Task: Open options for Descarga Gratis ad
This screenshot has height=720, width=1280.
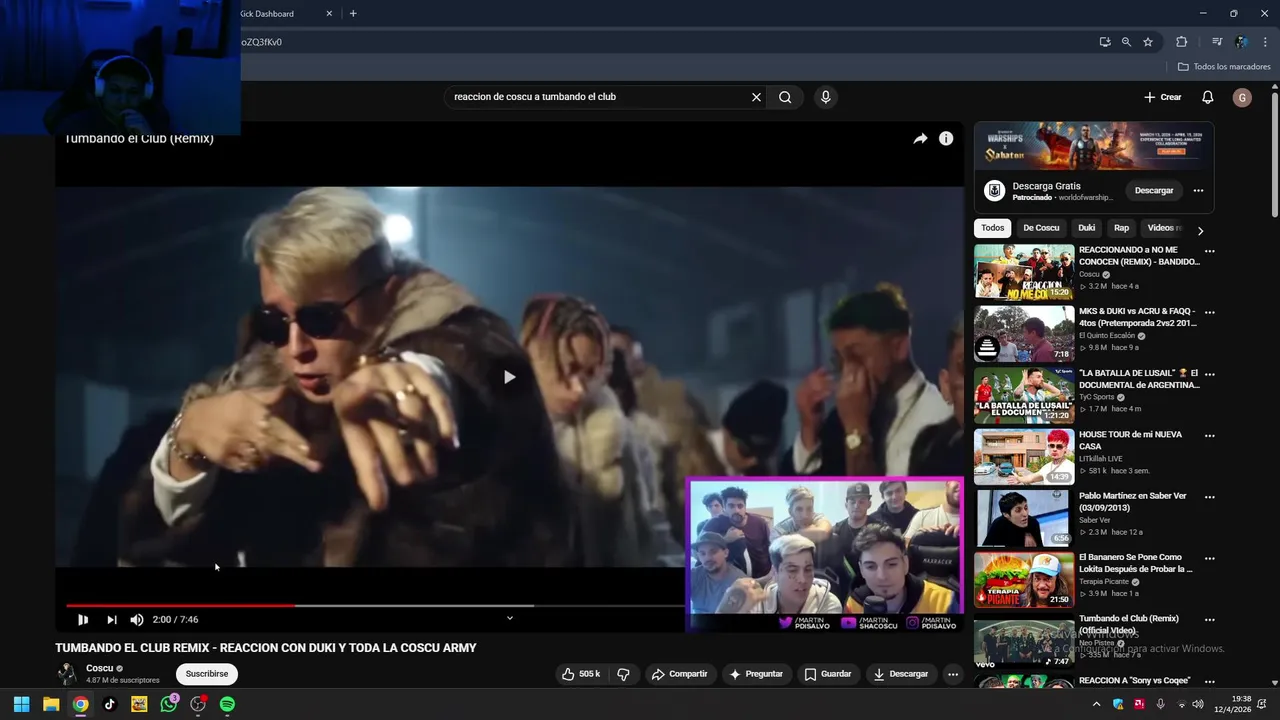Action: 1198,190
